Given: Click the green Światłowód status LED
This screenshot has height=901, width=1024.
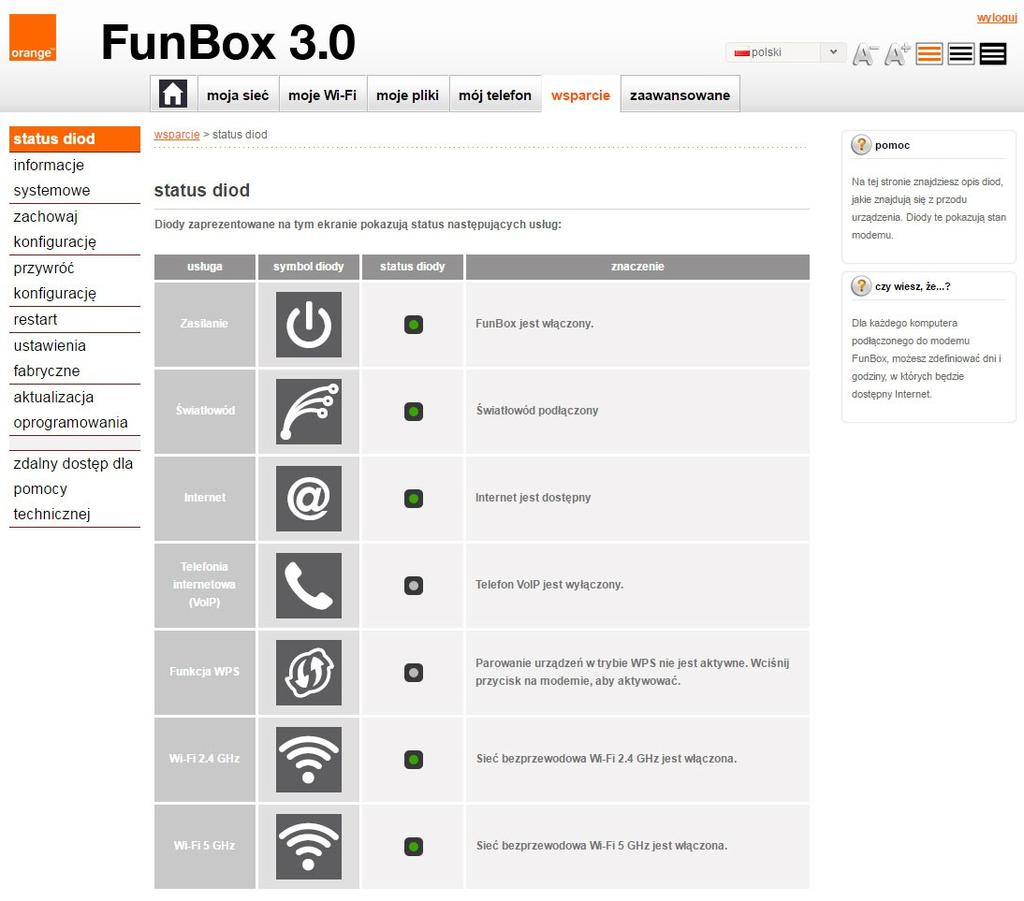Looking at the screenshot, I should 413,411.
